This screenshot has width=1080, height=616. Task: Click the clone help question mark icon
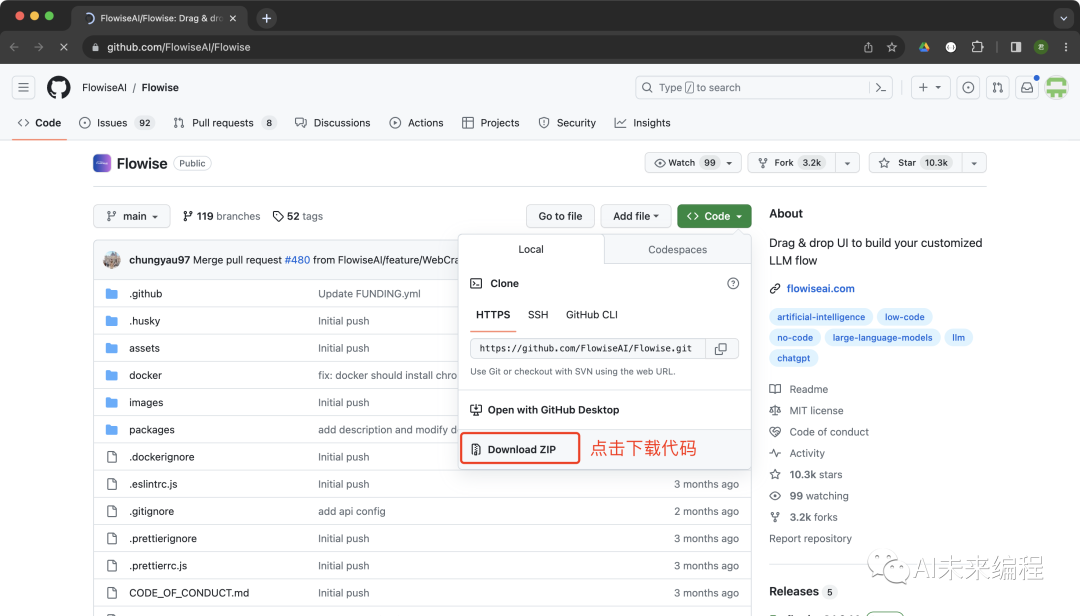point(733,283)
